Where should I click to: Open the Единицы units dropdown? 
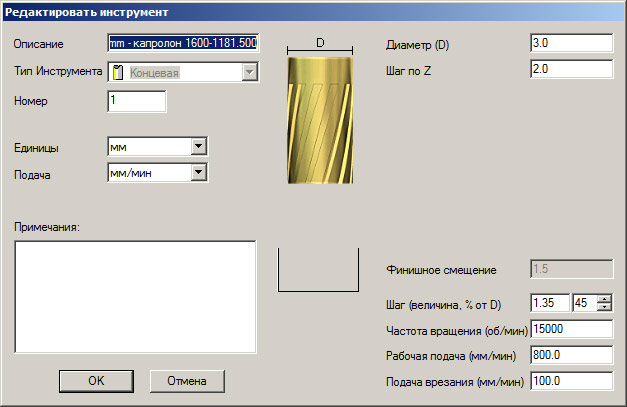(198, 147)
